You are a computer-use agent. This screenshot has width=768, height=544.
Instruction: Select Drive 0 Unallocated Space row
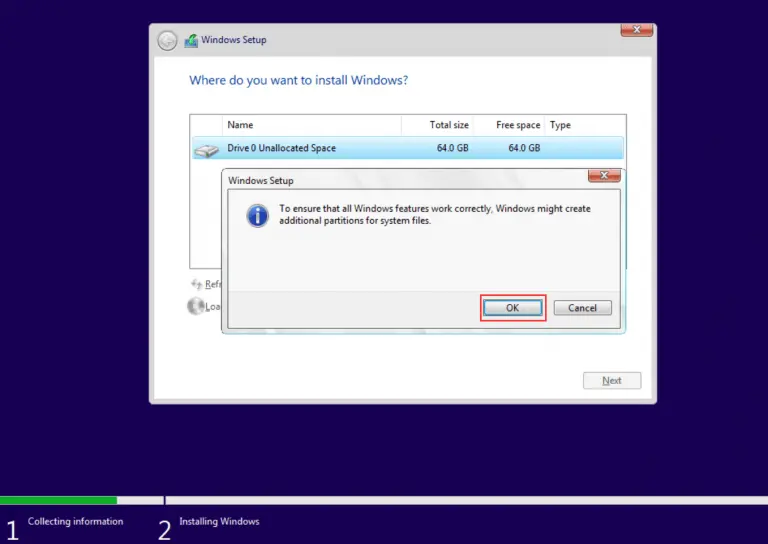point(408,148)
